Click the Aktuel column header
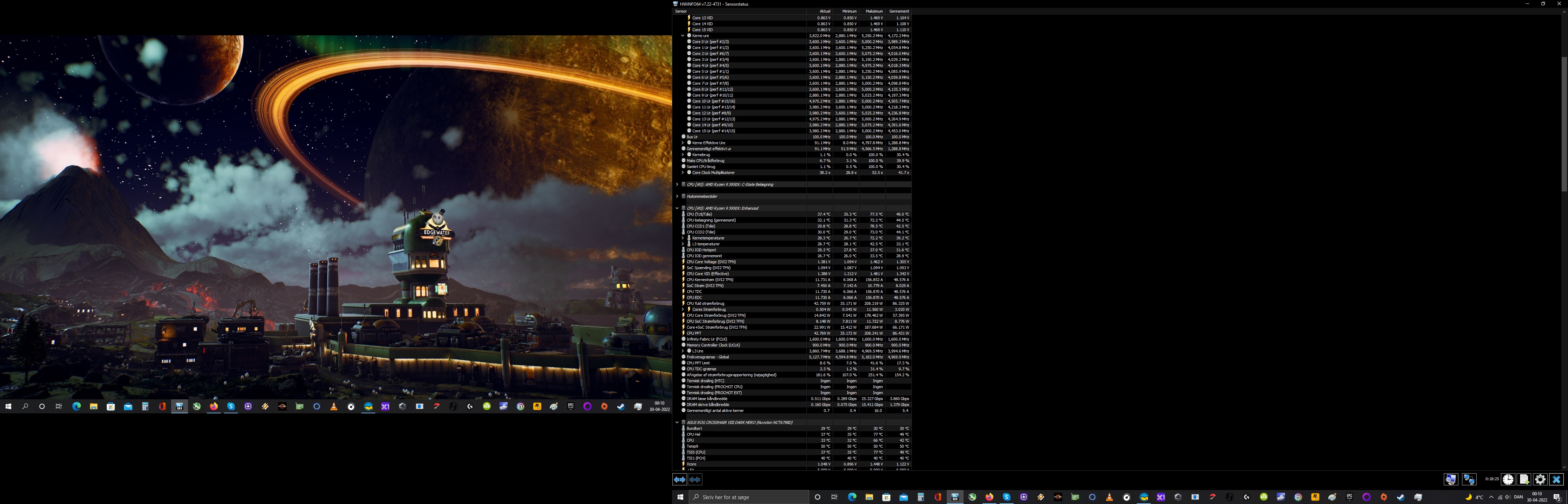This screenshot has width=1568, height=504. 819,11
